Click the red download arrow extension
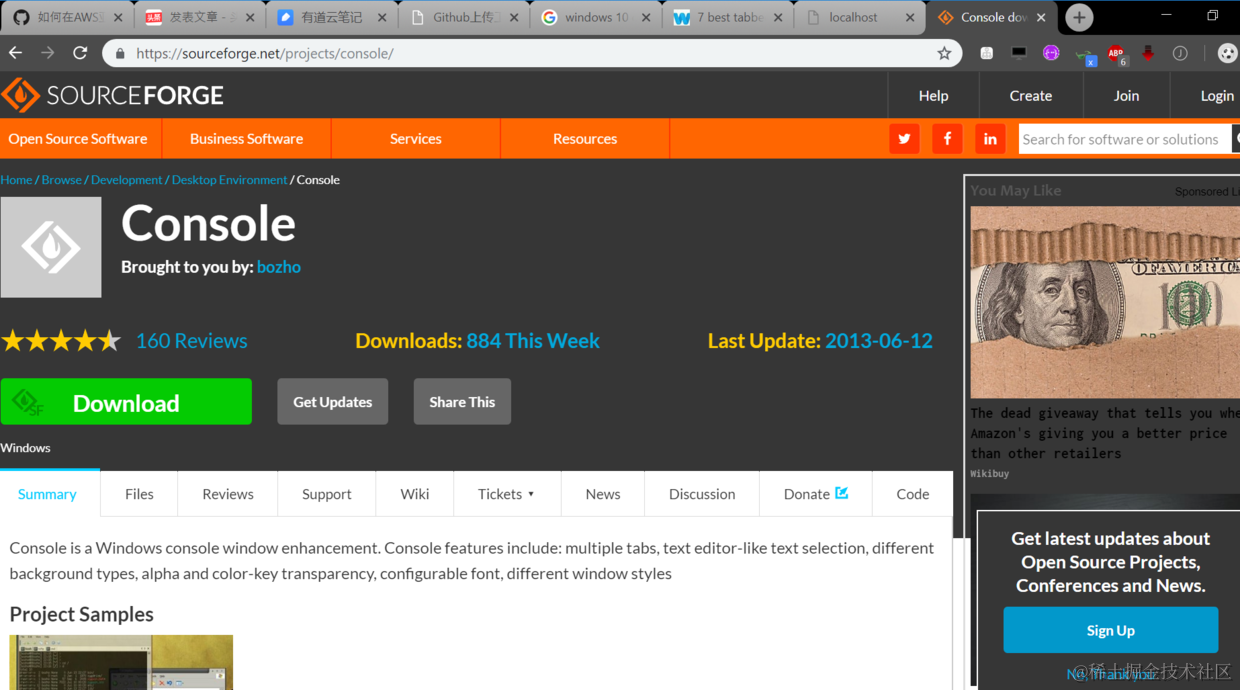This screenshot has height=690, width=1240. (1148, 53)
